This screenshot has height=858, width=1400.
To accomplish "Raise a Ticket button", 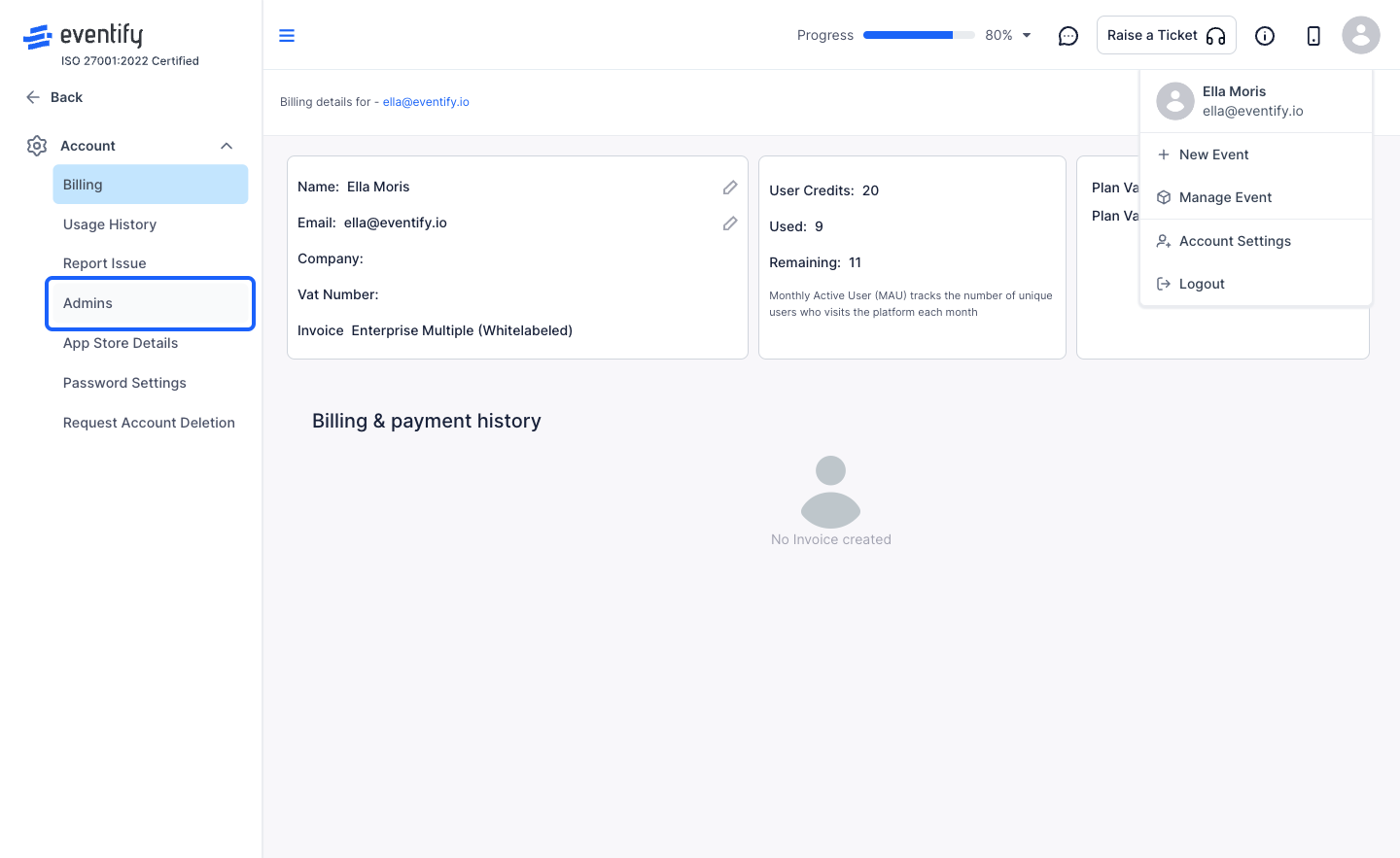I will point(1167,35).
